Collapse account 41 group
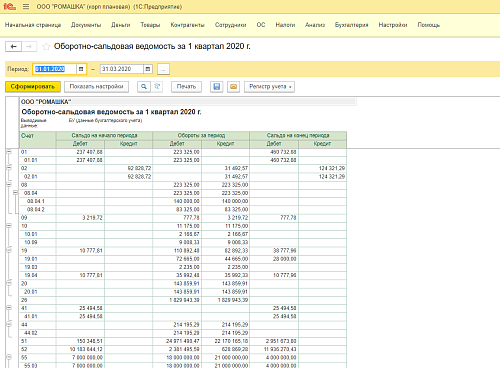 [x=9, y=308]
